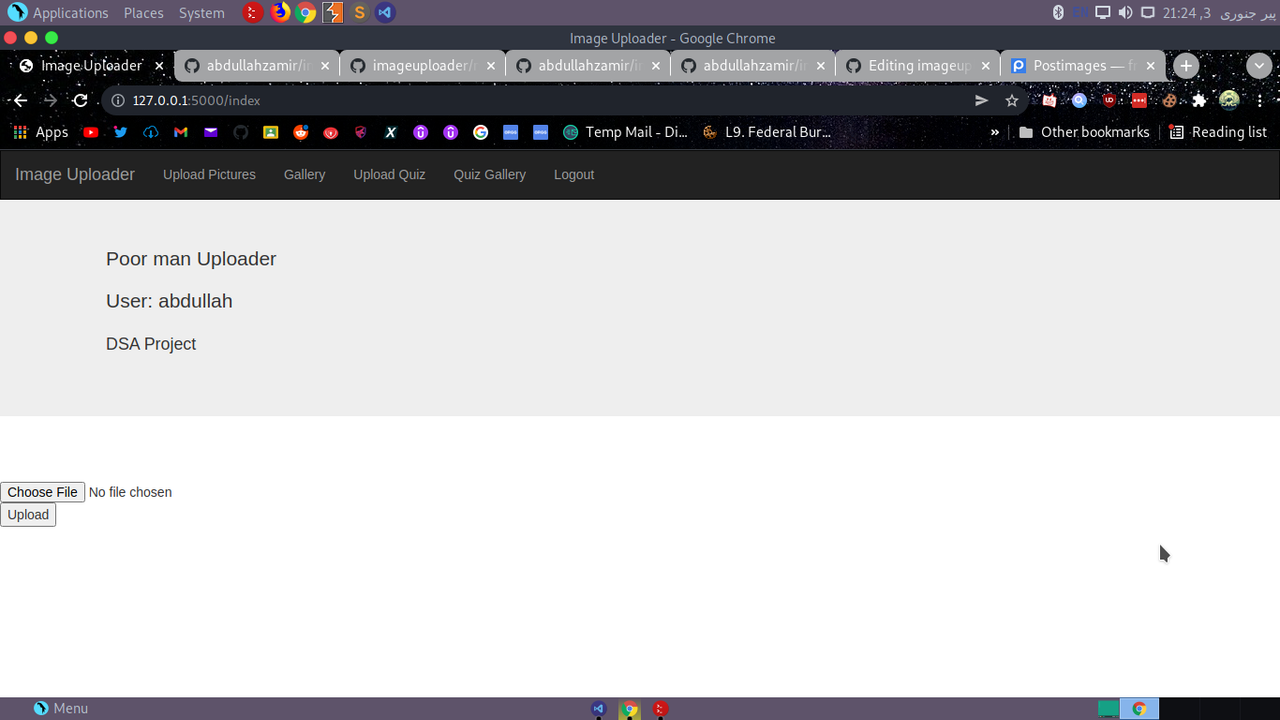Image resolution: width=1280 pixels, height=720 pixels.
Task: Bookmark this page with the star icon
Action: 1012,100
